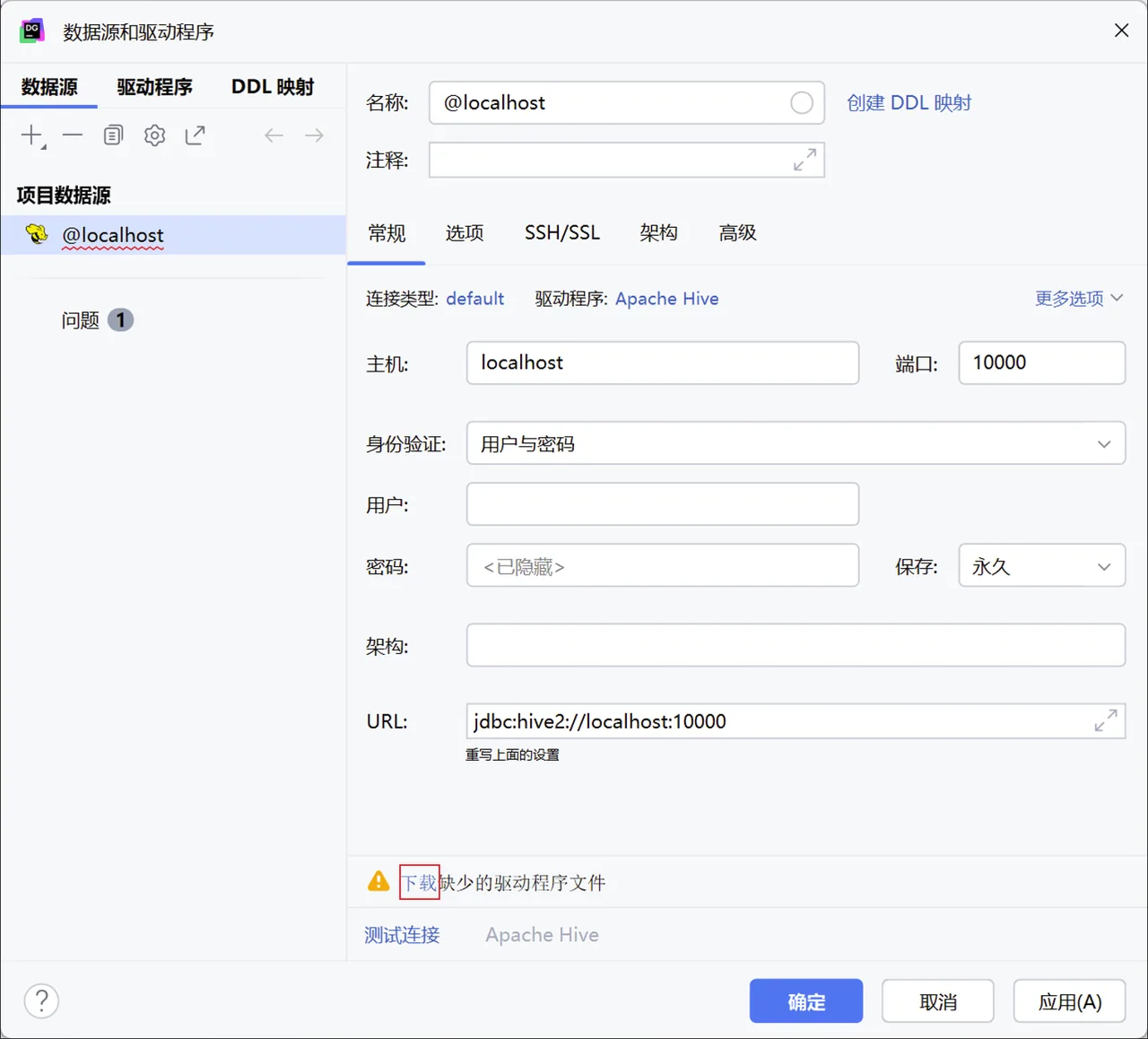Go forward with the right arrow icon

click(x=314, y=135)
